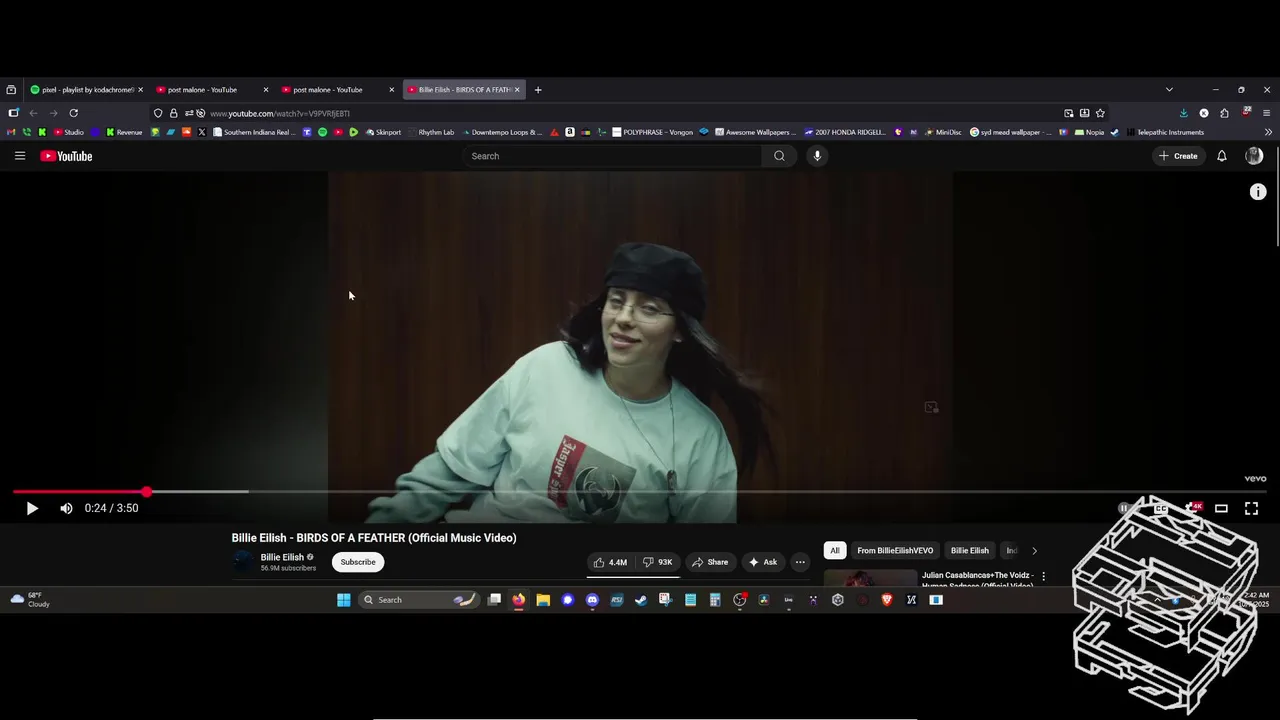
Task: Subscribe to the Billie Eilish channel
Action: coord(358,562)
